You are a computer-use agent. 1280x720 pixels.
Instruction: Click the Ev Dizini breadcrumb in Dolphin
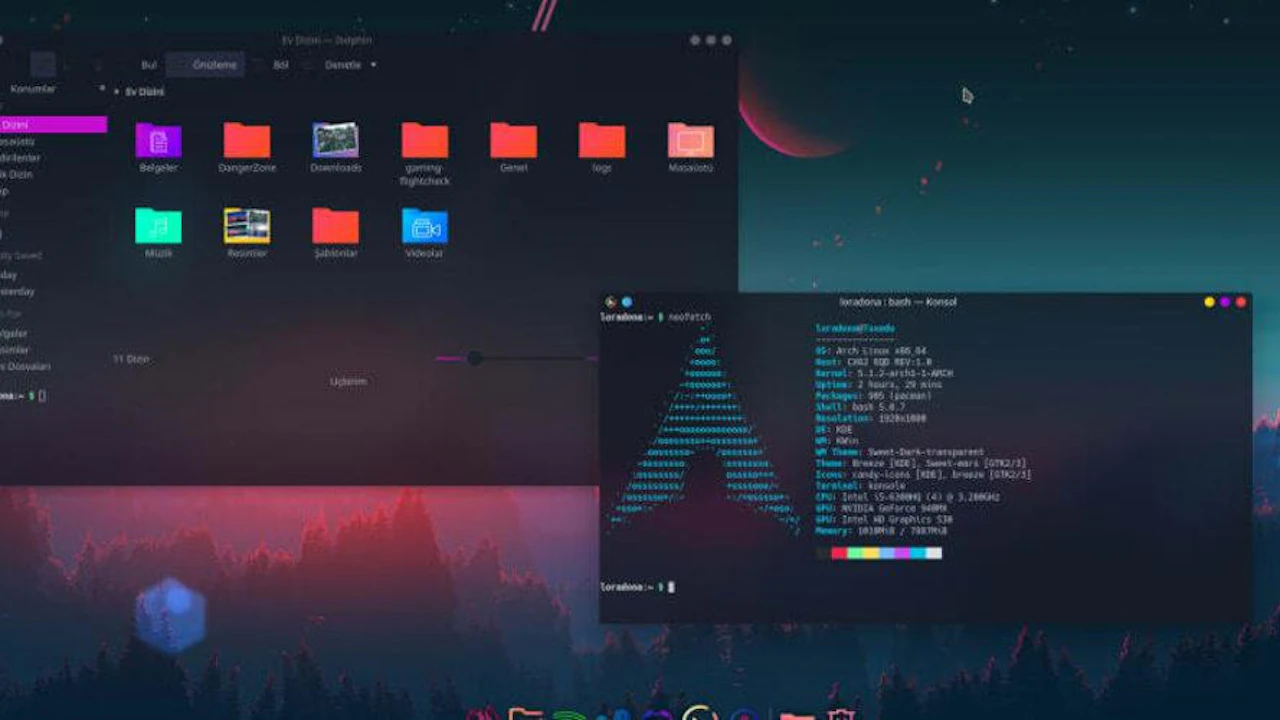(x=145, y=92)
